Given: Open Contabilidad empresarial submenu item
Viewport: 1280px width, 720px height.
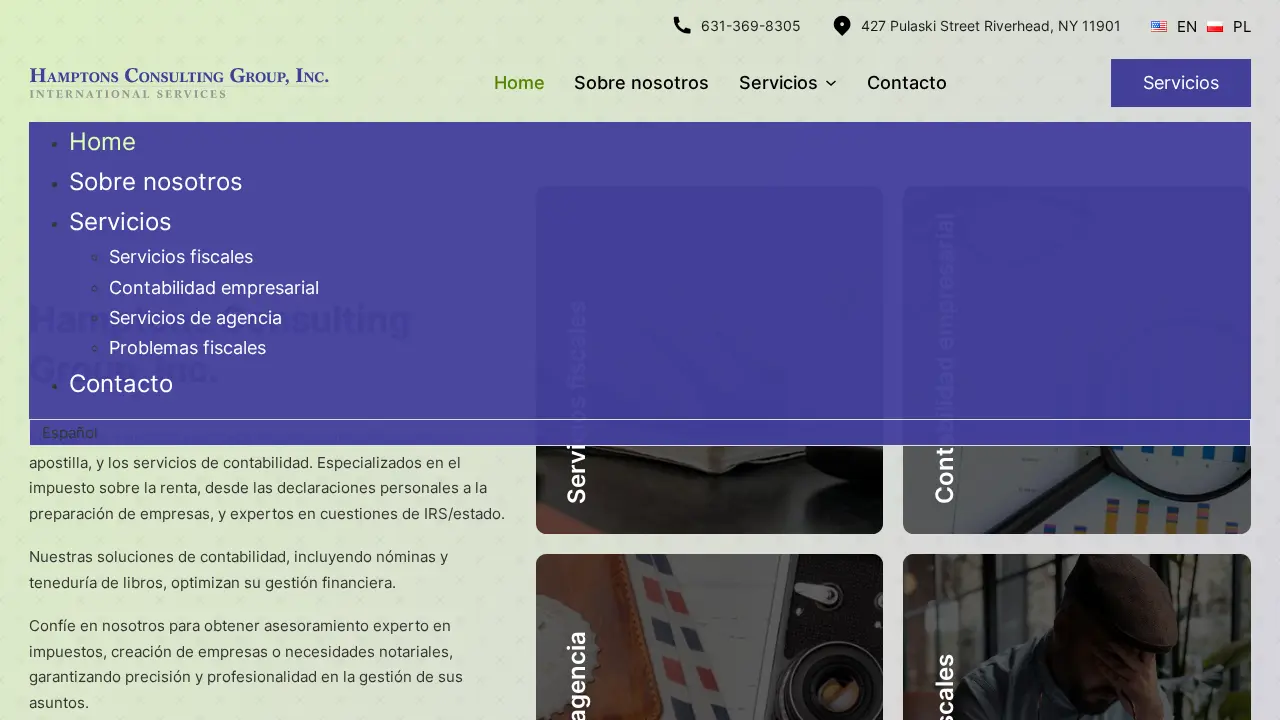Looking at the screenshot, I should click(214, 288).
